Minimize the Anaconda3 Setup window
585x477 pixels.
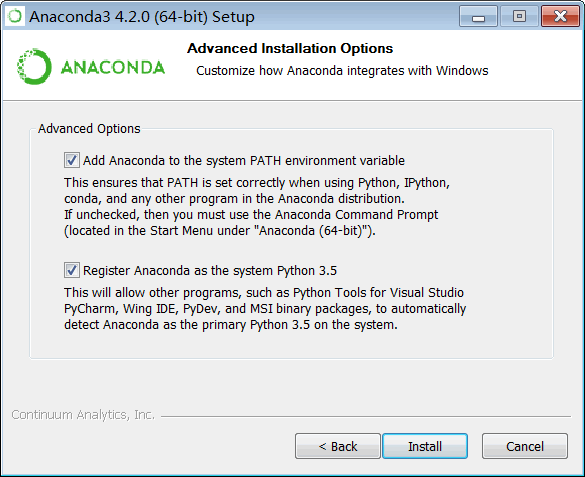point(478,17)
